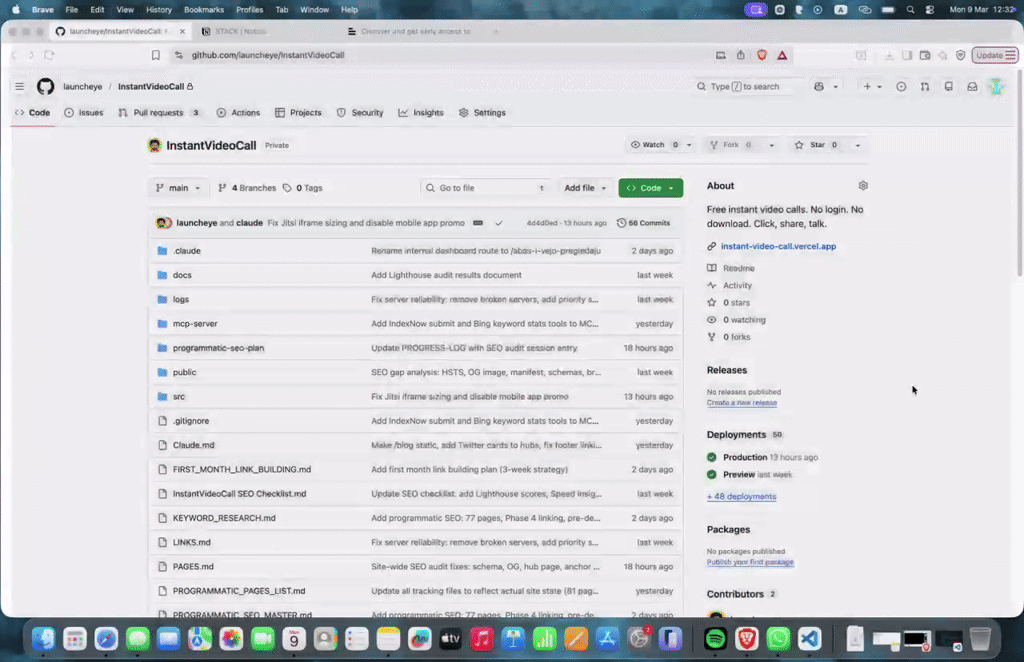Open Music app from the dock
Viewport: 1024px width, 662px height.
[482, 638]
